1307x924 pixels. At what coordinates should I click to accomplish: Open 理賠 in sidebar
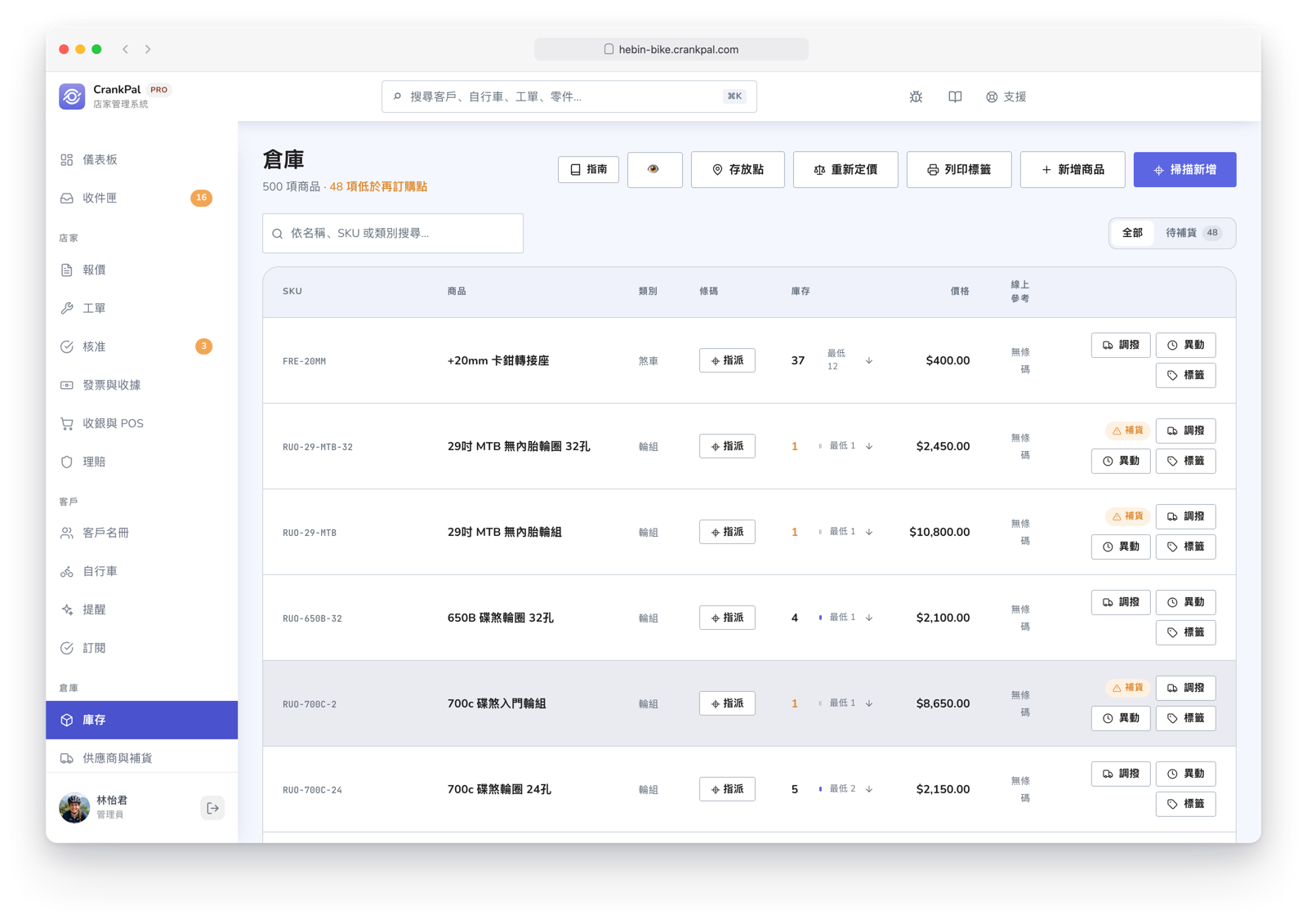(x=141, y=462)
